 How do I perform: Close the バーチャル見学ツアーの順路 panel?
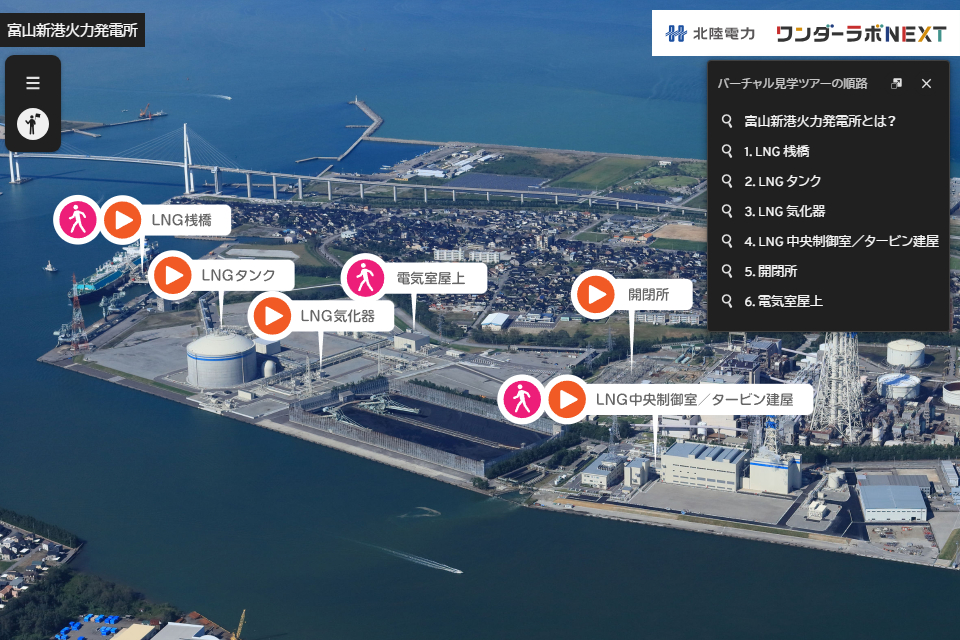click(x=926, y=84)
